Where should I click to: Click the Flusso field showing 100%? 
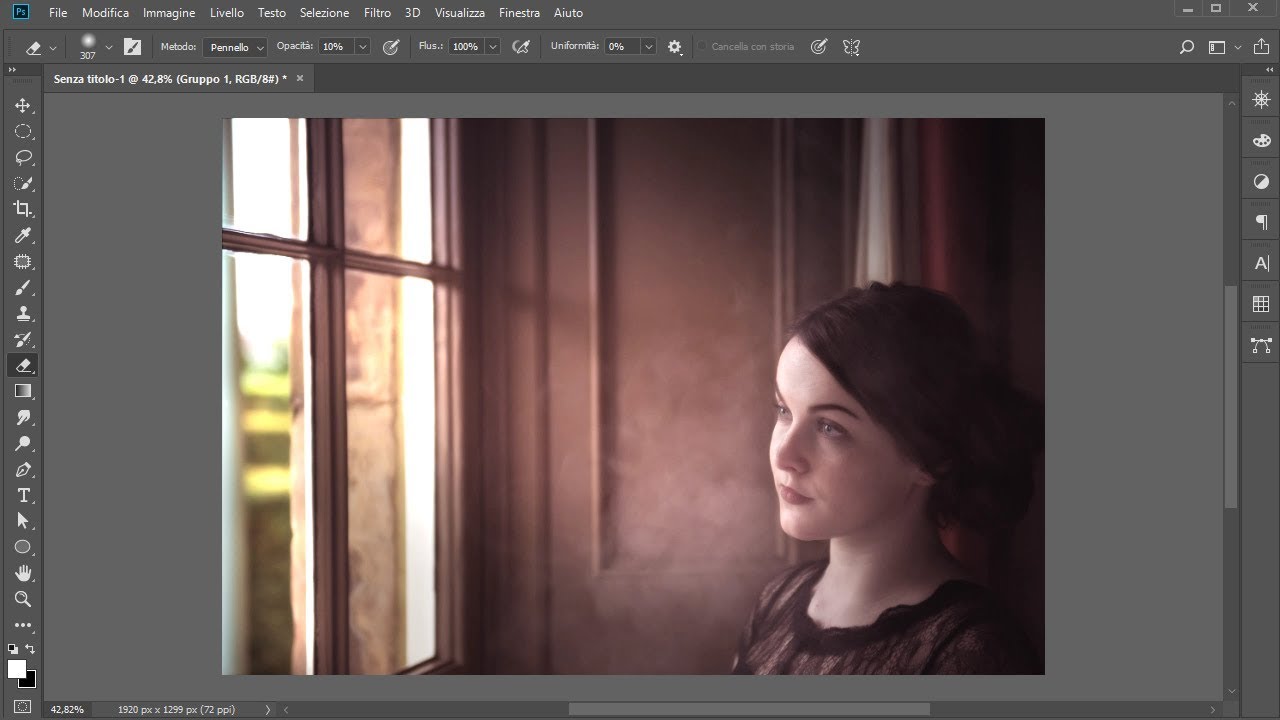466,47
